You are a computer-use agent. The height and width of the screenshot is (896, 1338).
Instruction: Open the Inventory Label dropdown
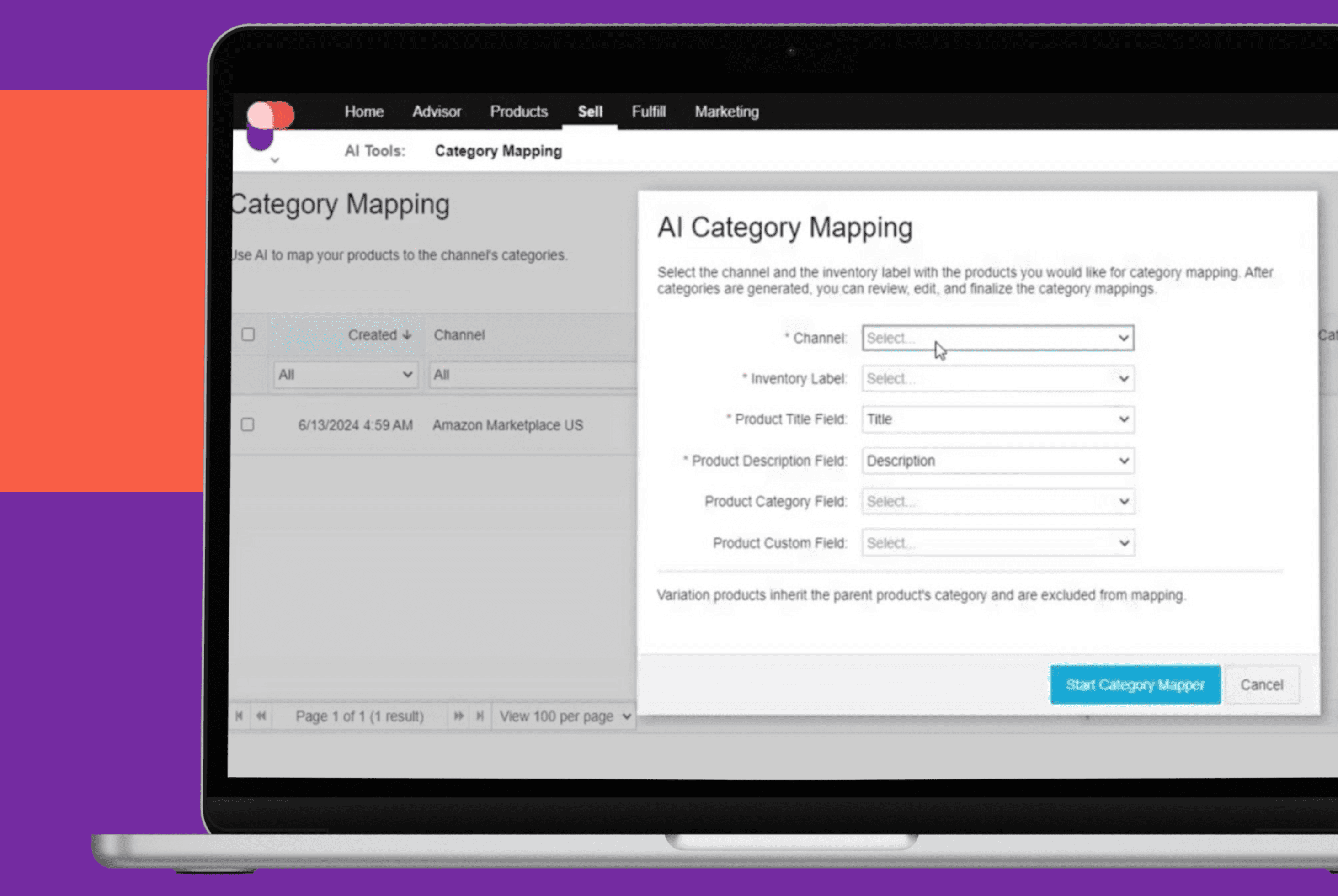[x=998, y=378]
